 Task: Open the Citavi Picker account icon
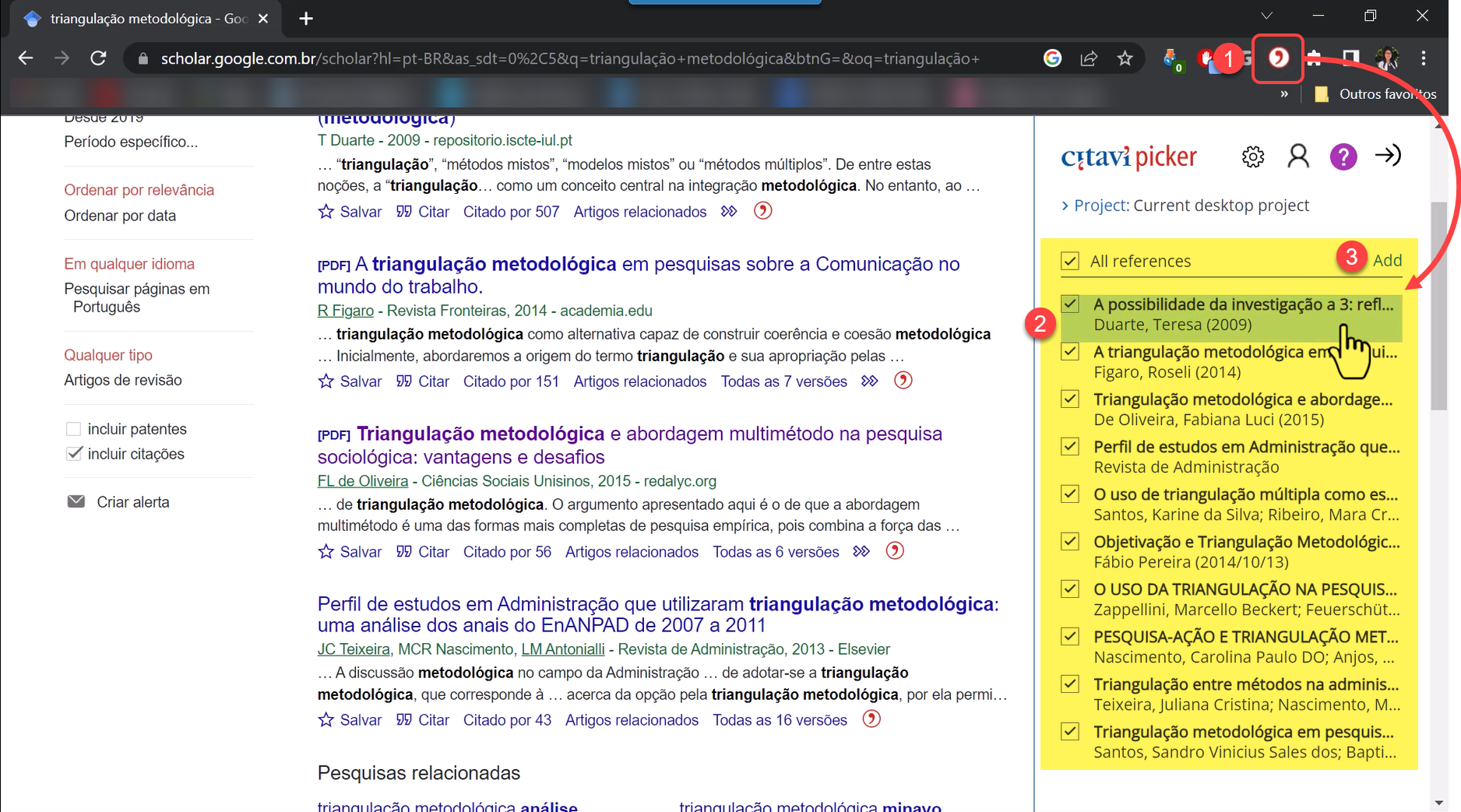click(1298, 156)
